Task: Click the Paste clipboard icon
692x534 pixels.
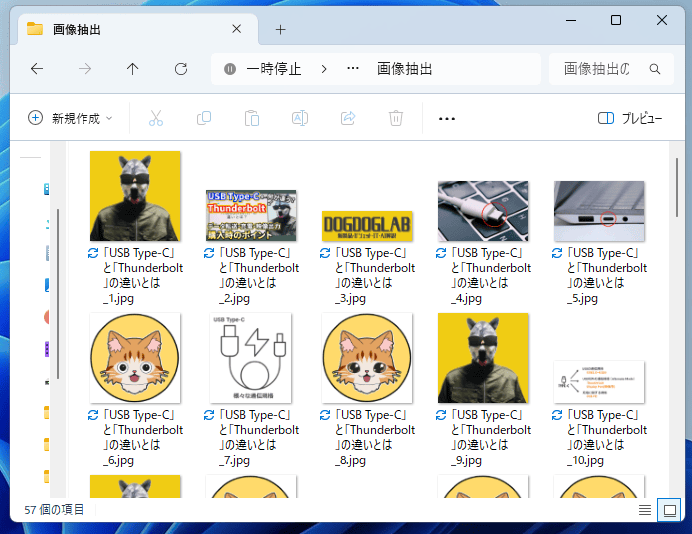Action: pos(252,118)
